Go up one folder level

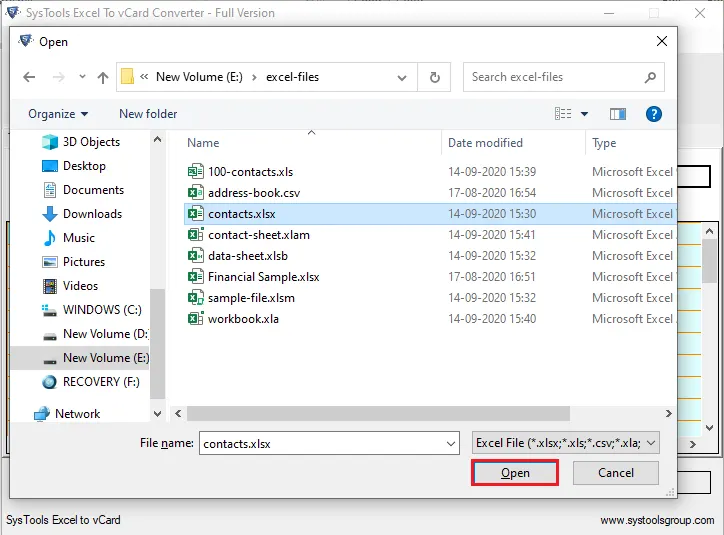103,77
